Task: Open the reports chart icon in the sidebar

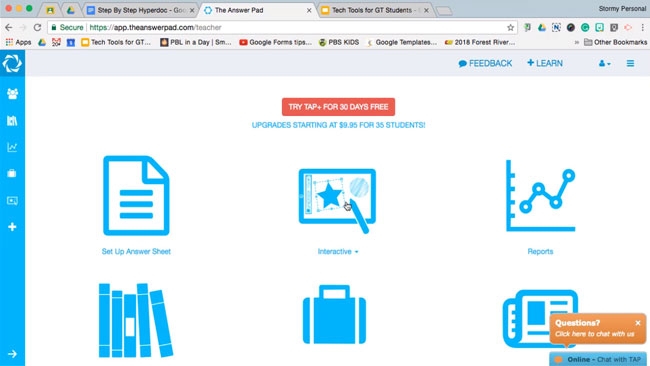Action: (12, 147)
